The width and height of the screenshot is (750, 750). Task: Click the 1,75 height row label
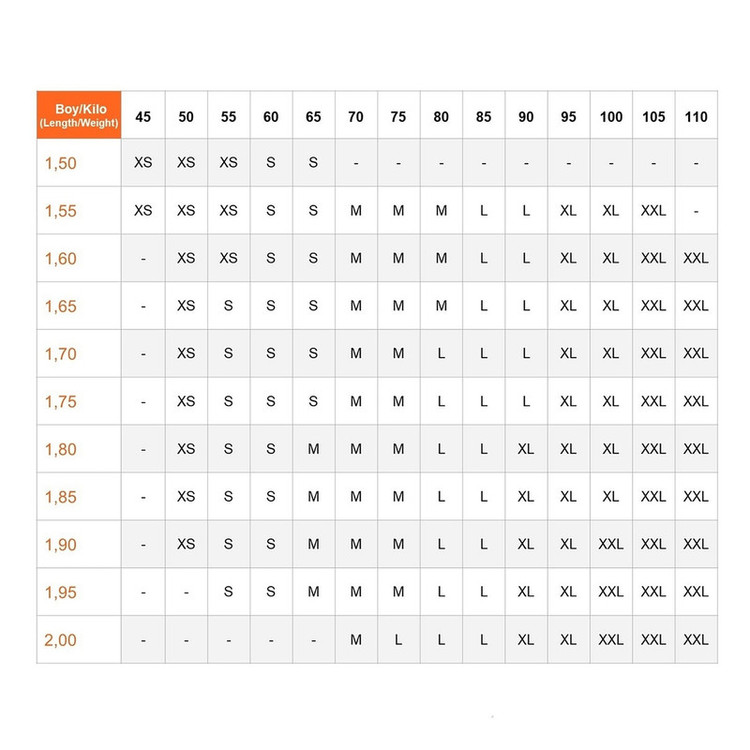(61, 401)
